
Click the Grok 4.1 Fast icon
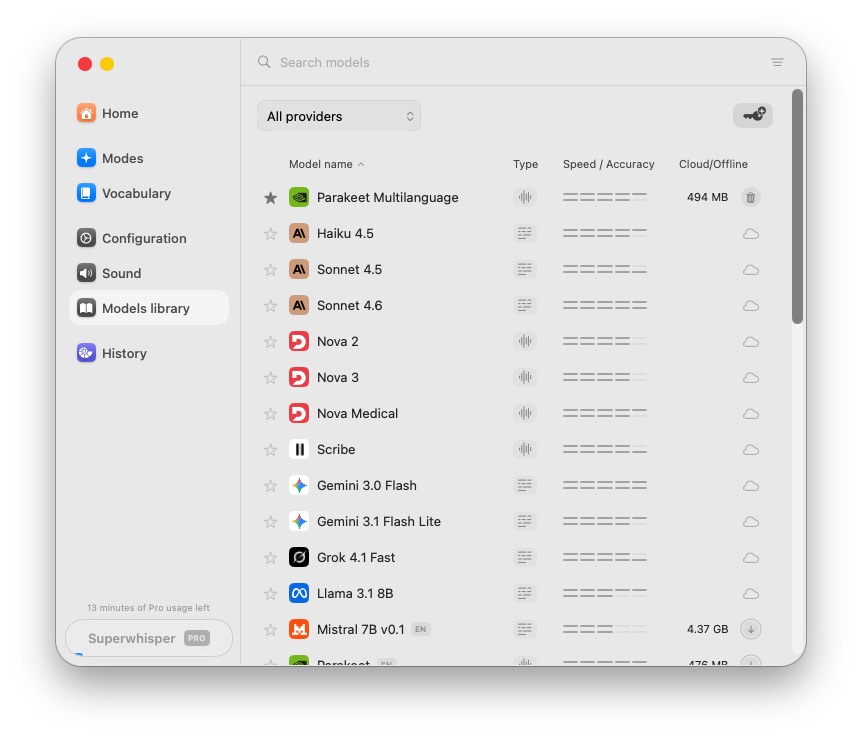coord(299,557)
